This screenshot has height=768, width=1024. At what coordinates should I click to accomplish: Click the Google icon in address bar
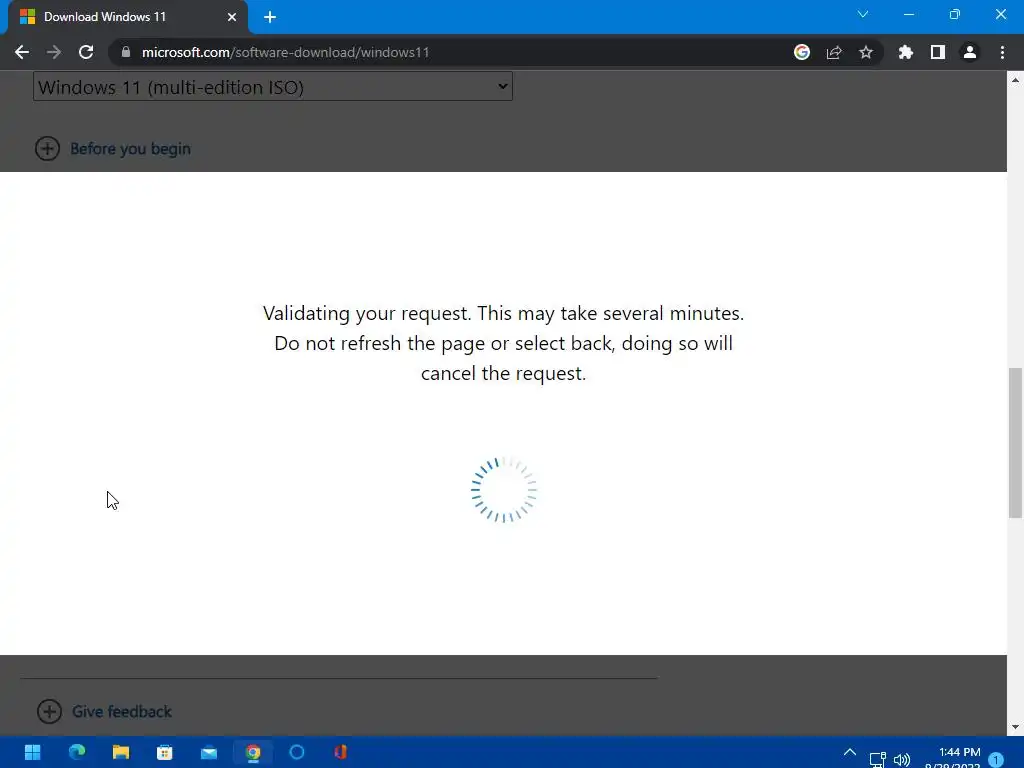[x=801, y=52]
